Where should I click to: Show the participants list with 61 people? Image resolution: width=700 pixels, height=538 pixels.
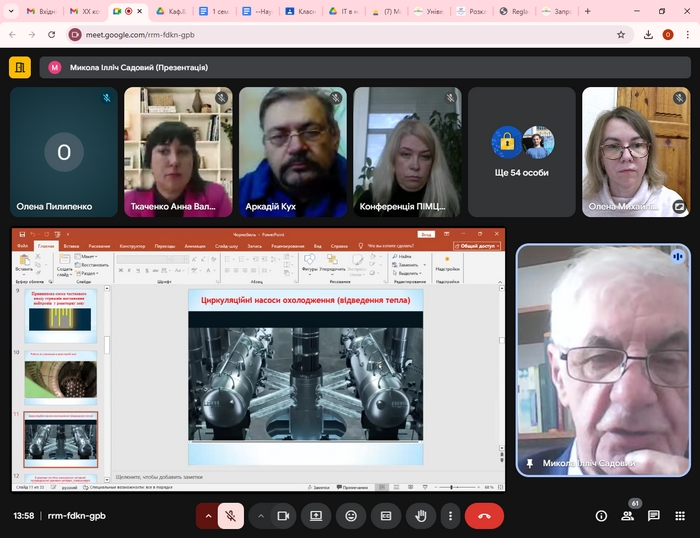pyautogui.click(x=627, y=516)
